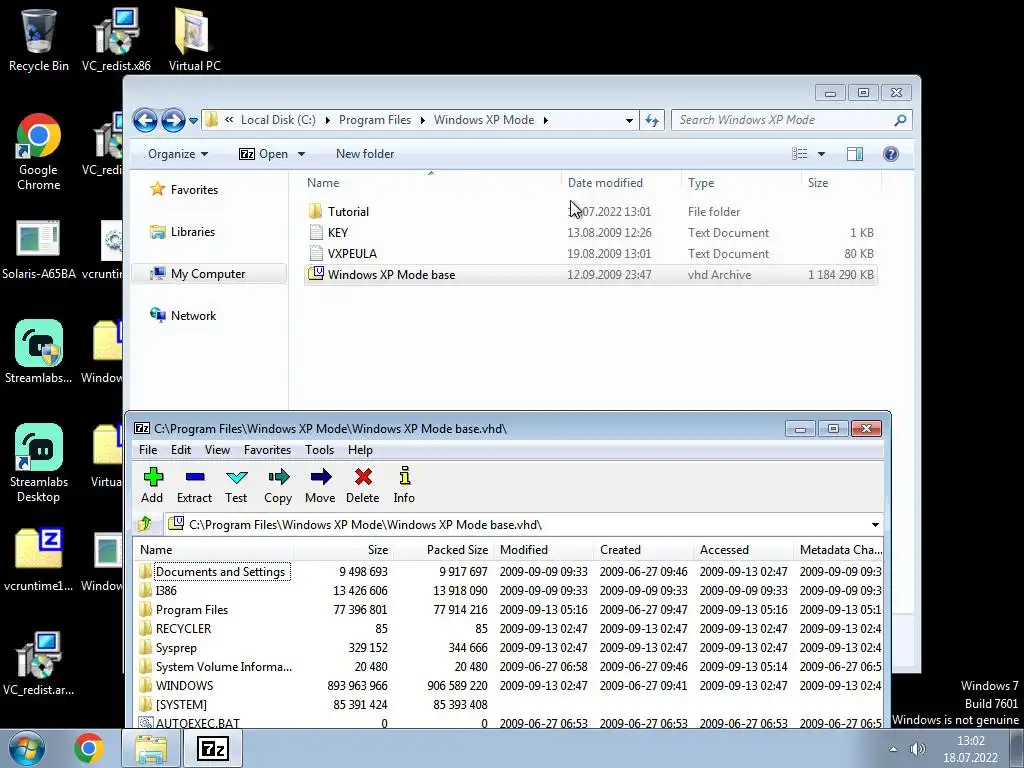Switch to Explorer taskbar button
This screenshot has height=768, width=1024.
point(151,748)
